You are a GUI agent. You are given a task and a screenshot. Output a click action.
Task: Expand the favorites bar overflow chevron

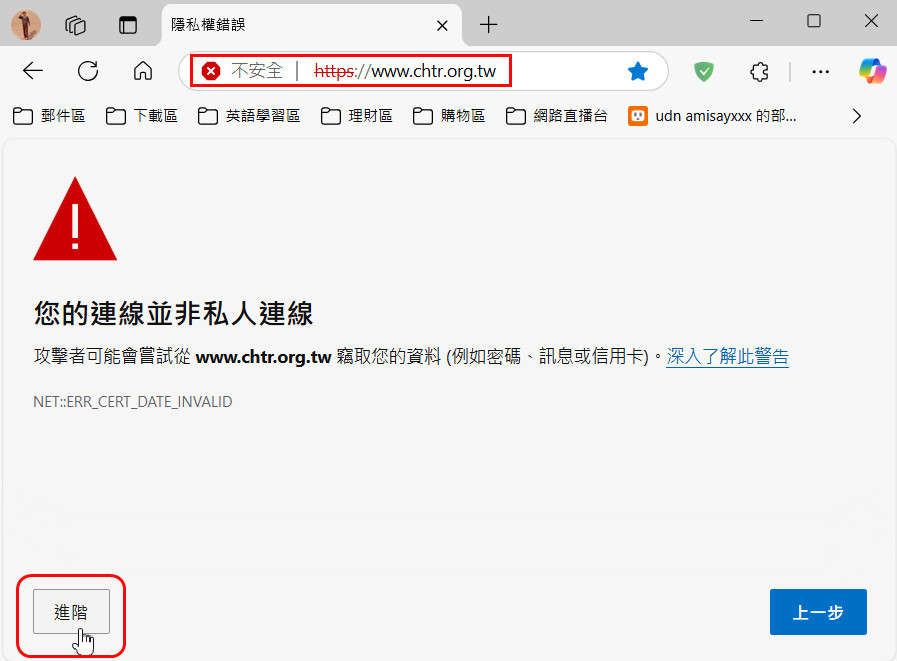[x=856, y=116]
